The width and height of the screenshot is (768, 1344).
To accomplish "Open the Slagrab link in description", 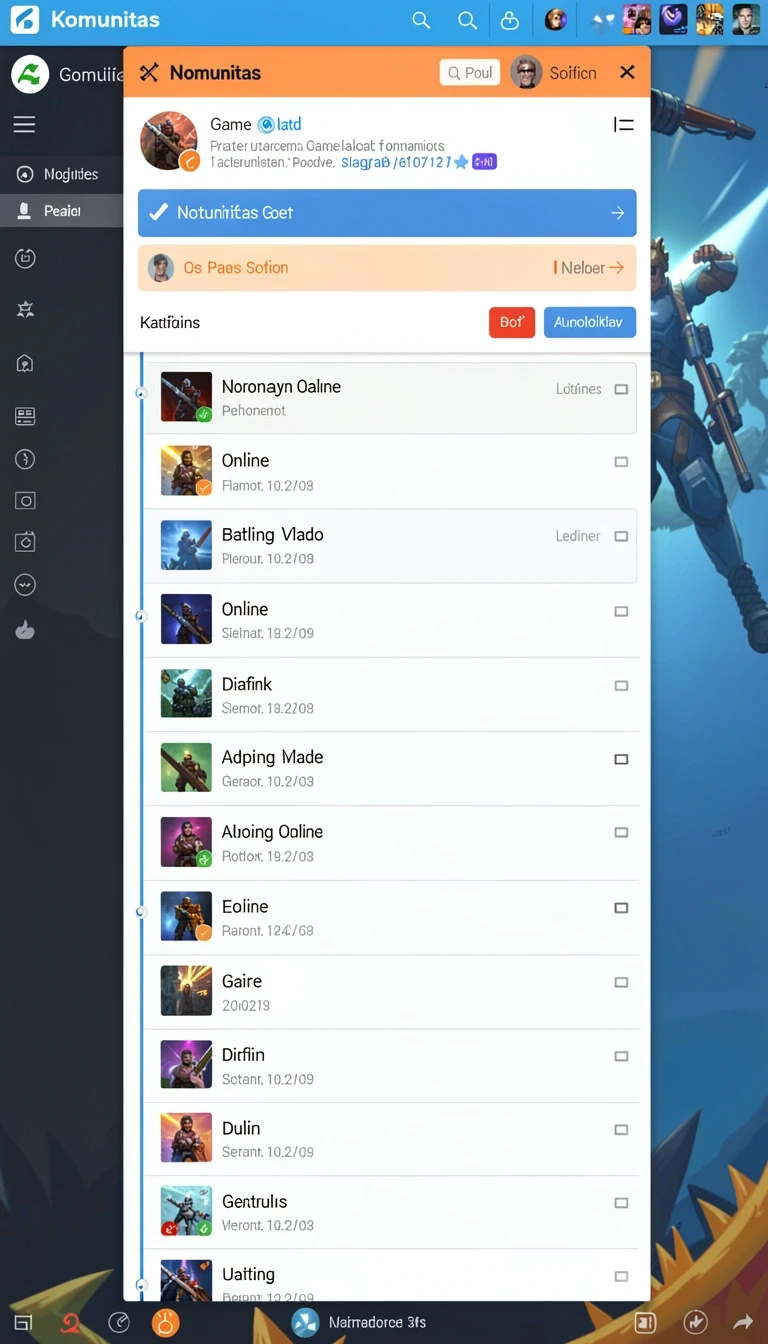I will point(397,162).
